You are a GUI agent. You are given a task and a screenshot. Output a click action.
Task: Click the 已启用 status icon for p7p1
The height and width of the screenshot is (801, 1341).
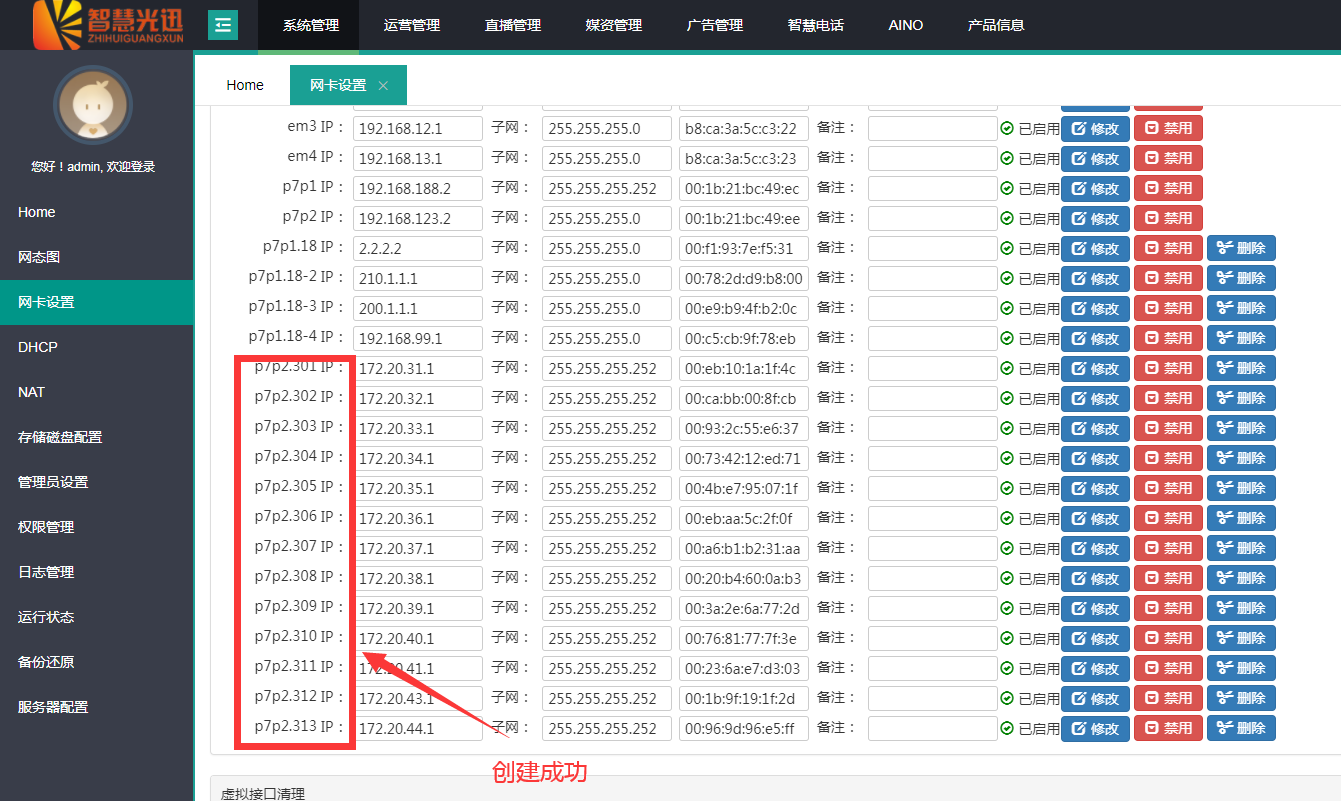1007,189
